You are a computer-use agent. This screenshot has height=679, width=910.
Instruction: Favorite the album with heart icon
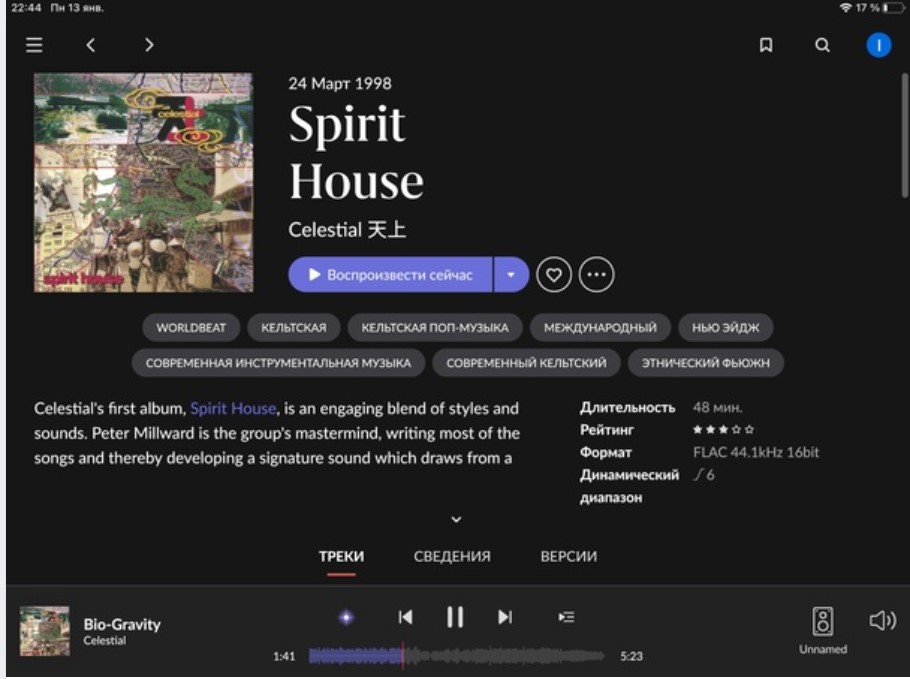(x=554, y=275)
